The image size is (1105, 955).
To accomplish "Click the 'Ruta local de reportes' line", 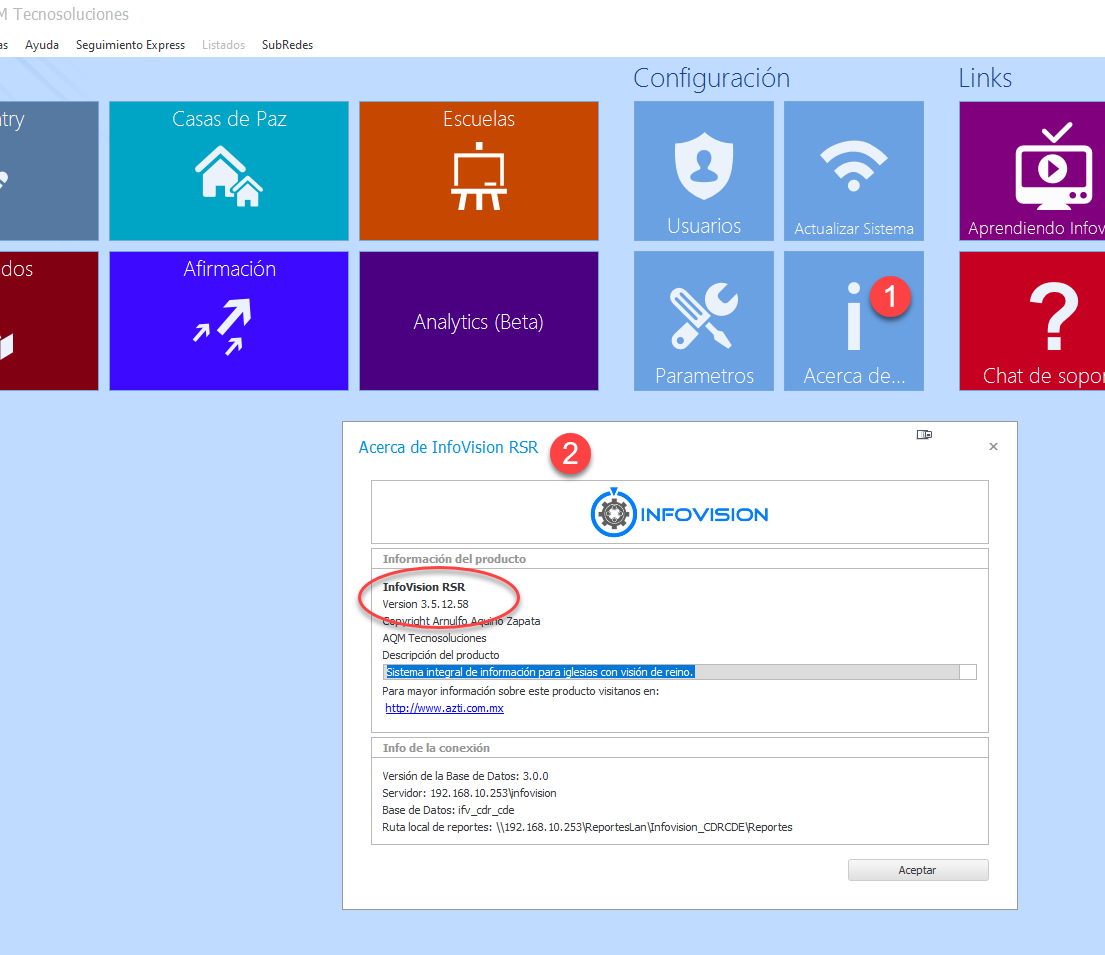I will (587, 827).
